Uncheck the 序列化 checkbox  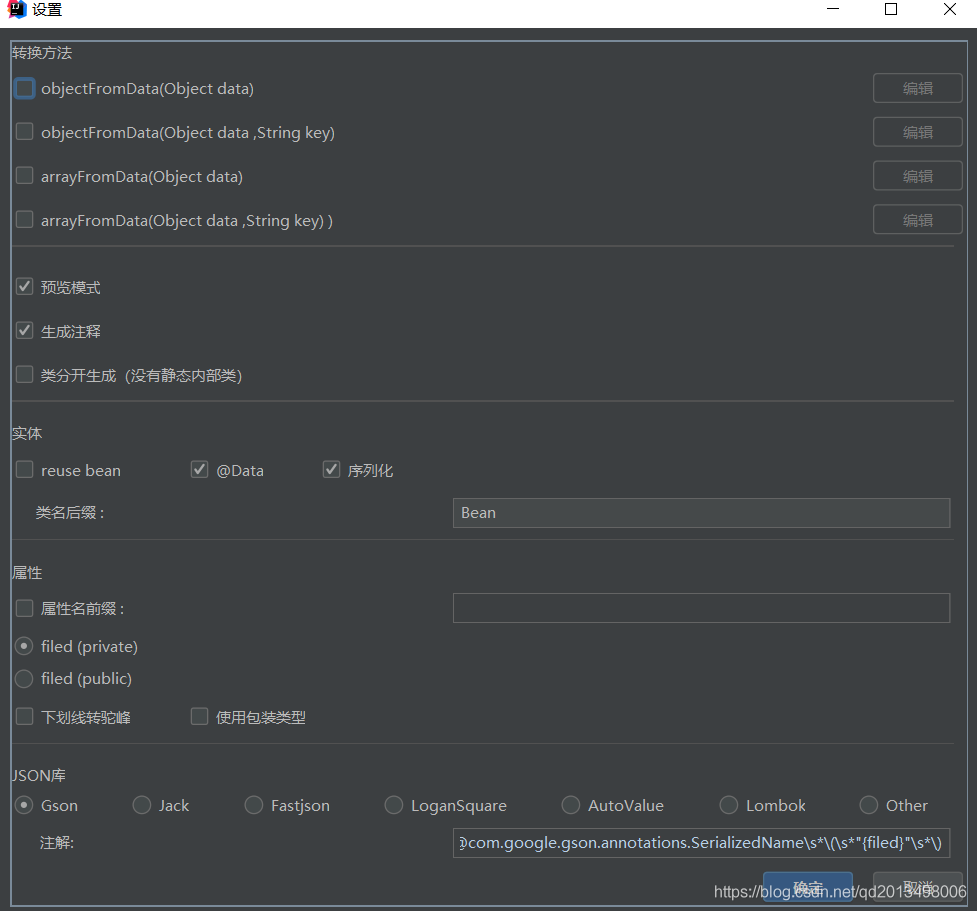coord(331,469)
